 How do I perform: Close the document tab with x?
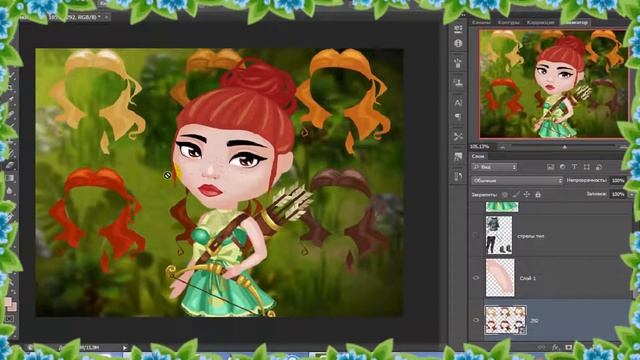click(107, 17)
